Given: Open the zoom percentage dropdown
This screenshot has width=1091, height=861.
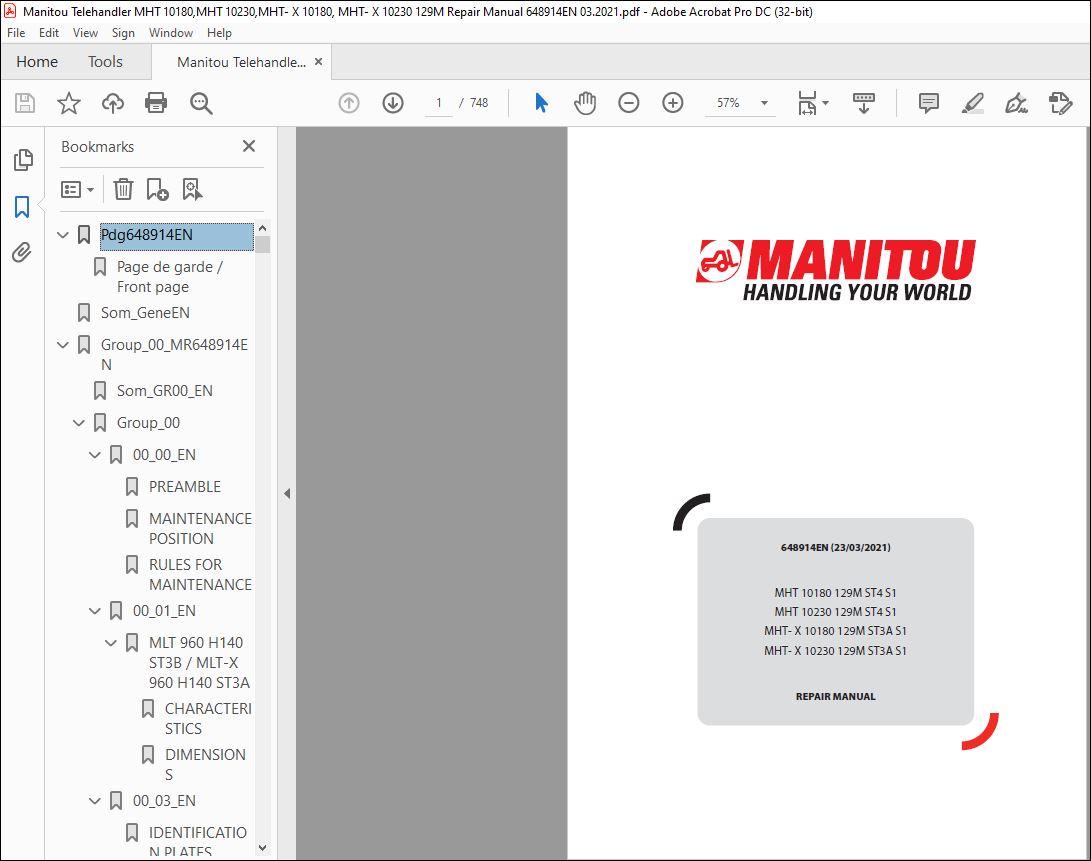Looking at the screenshot, I should coord(764,103).
